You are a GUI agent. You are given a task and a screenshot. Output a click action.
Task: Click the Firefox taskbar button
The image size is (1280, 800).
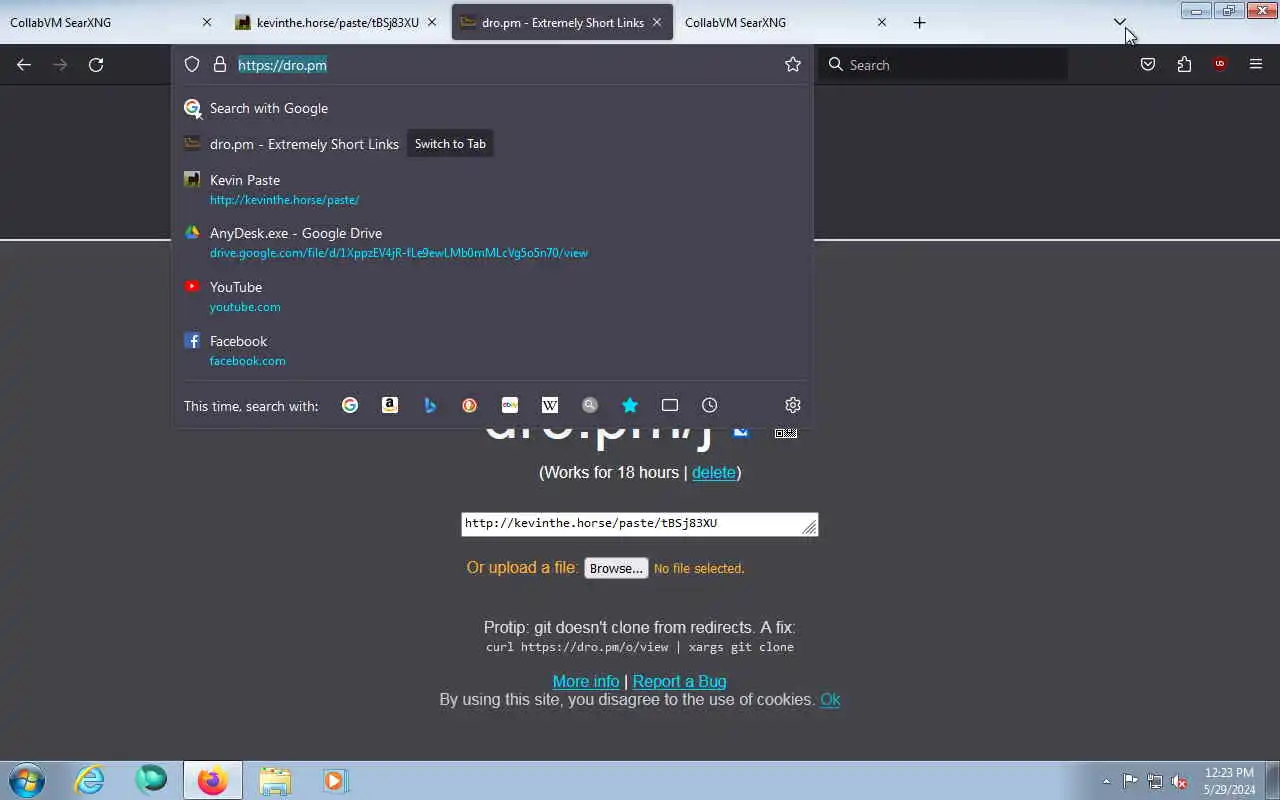[212, 780]
